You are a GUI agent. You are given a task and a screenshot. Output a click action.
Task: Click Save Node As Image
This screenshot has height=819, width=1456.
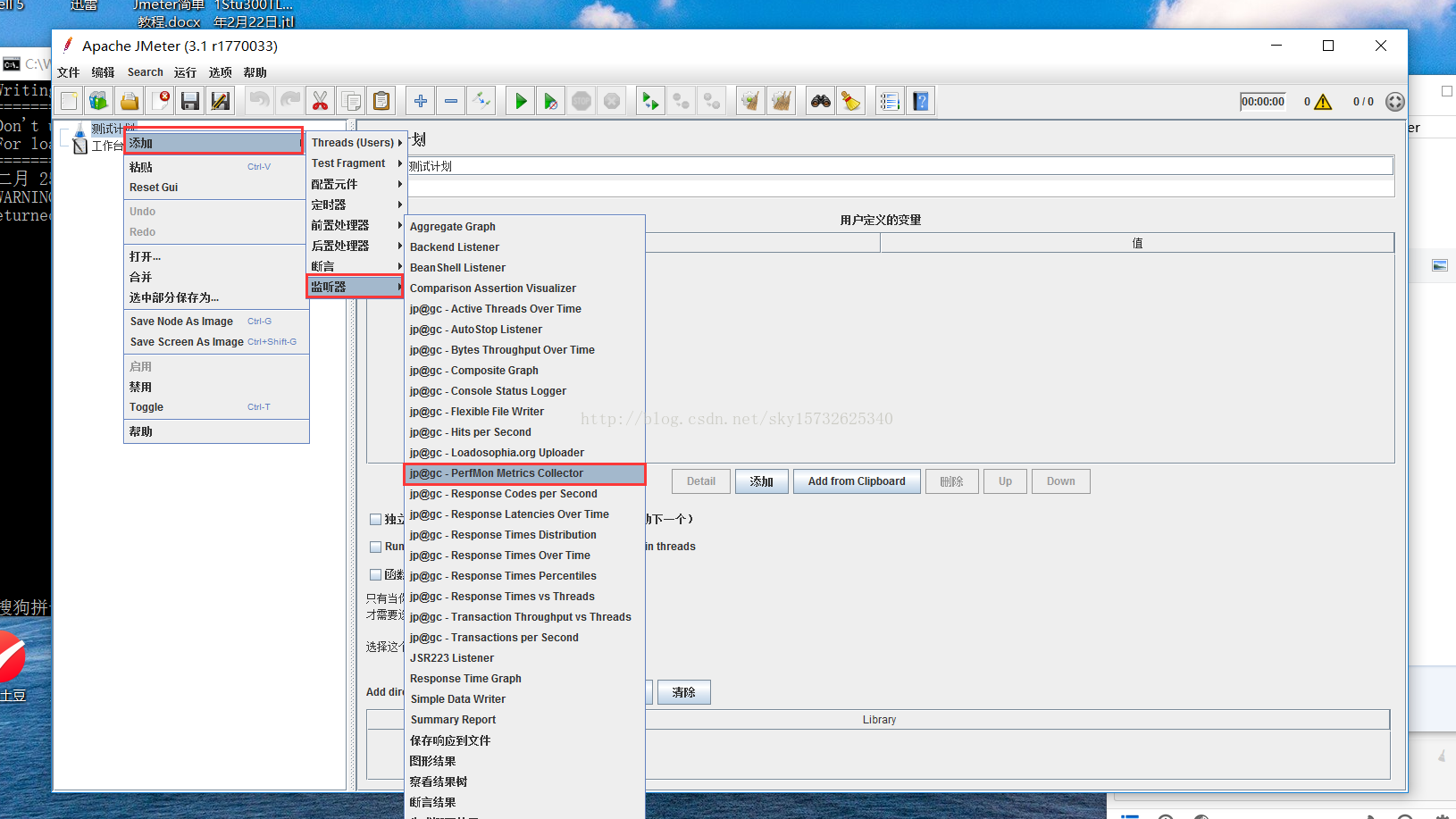(216, 322)
